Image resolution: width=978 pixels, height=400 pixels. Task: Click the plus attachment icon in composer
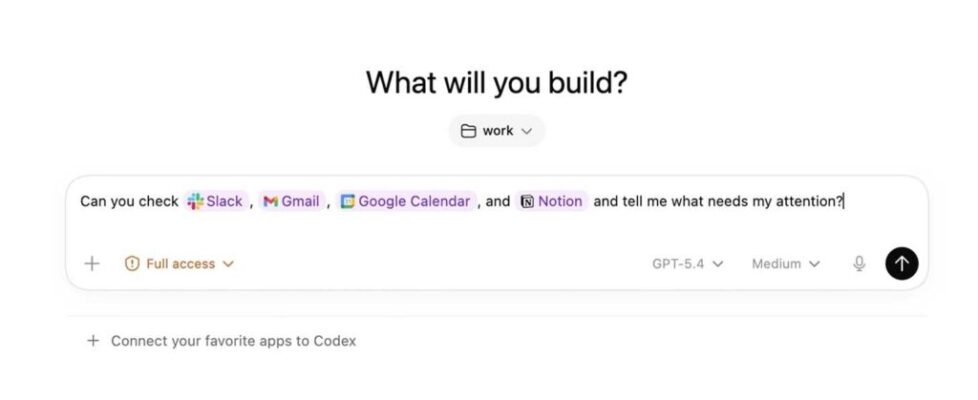pyautogui.click(x=92, y=264)
